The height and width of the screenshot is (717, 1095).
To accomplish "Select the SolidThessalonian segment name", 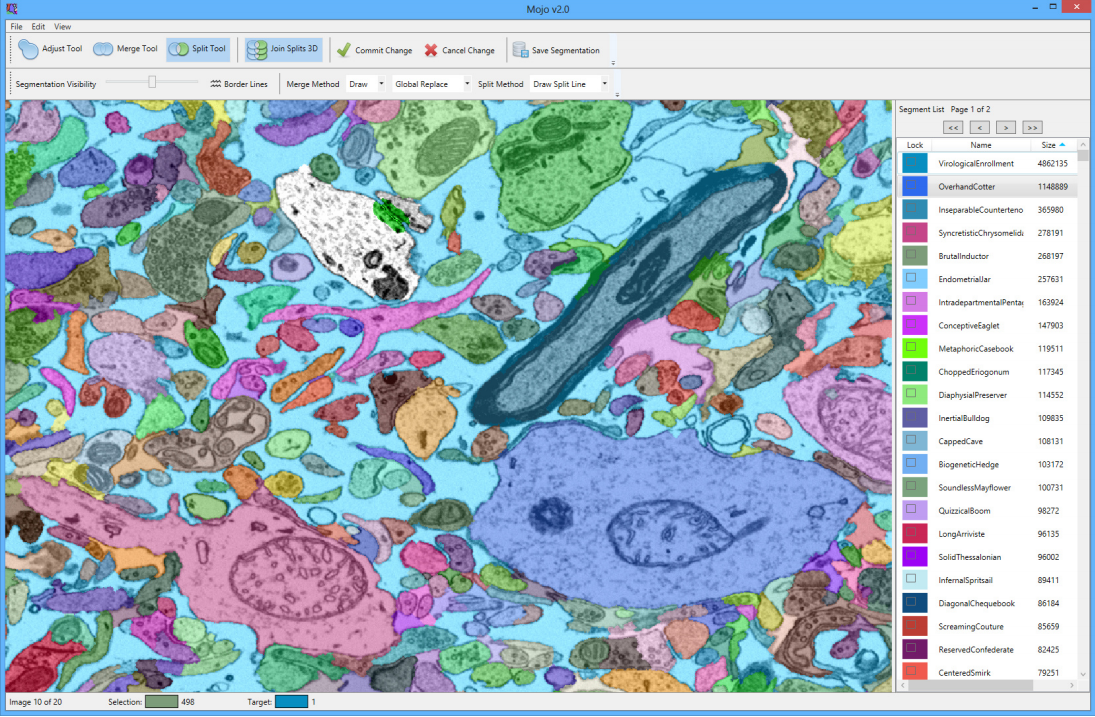I will pyautogui.click(x=969, y=557).
